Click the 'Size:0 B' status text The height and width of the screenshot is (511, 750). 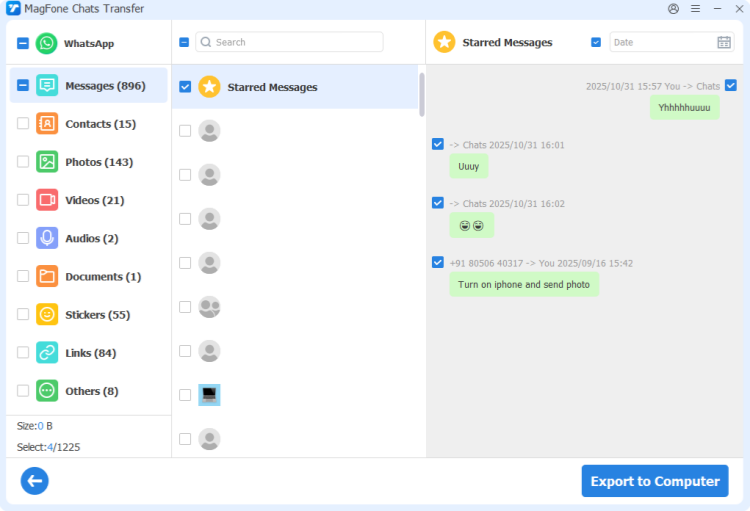click(34, 426)
